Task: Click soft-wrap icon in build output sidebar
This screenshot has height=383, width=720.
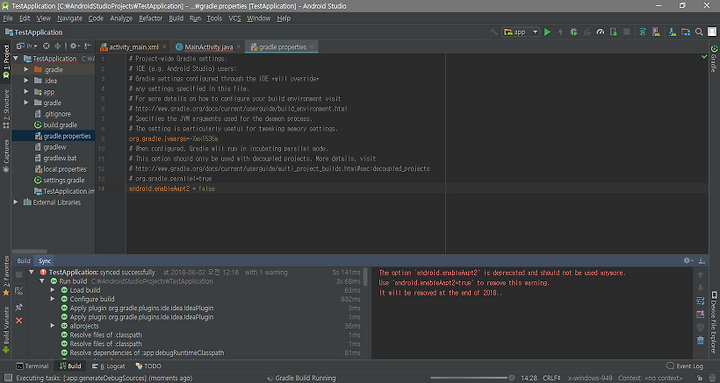Action: coord(700,301)
